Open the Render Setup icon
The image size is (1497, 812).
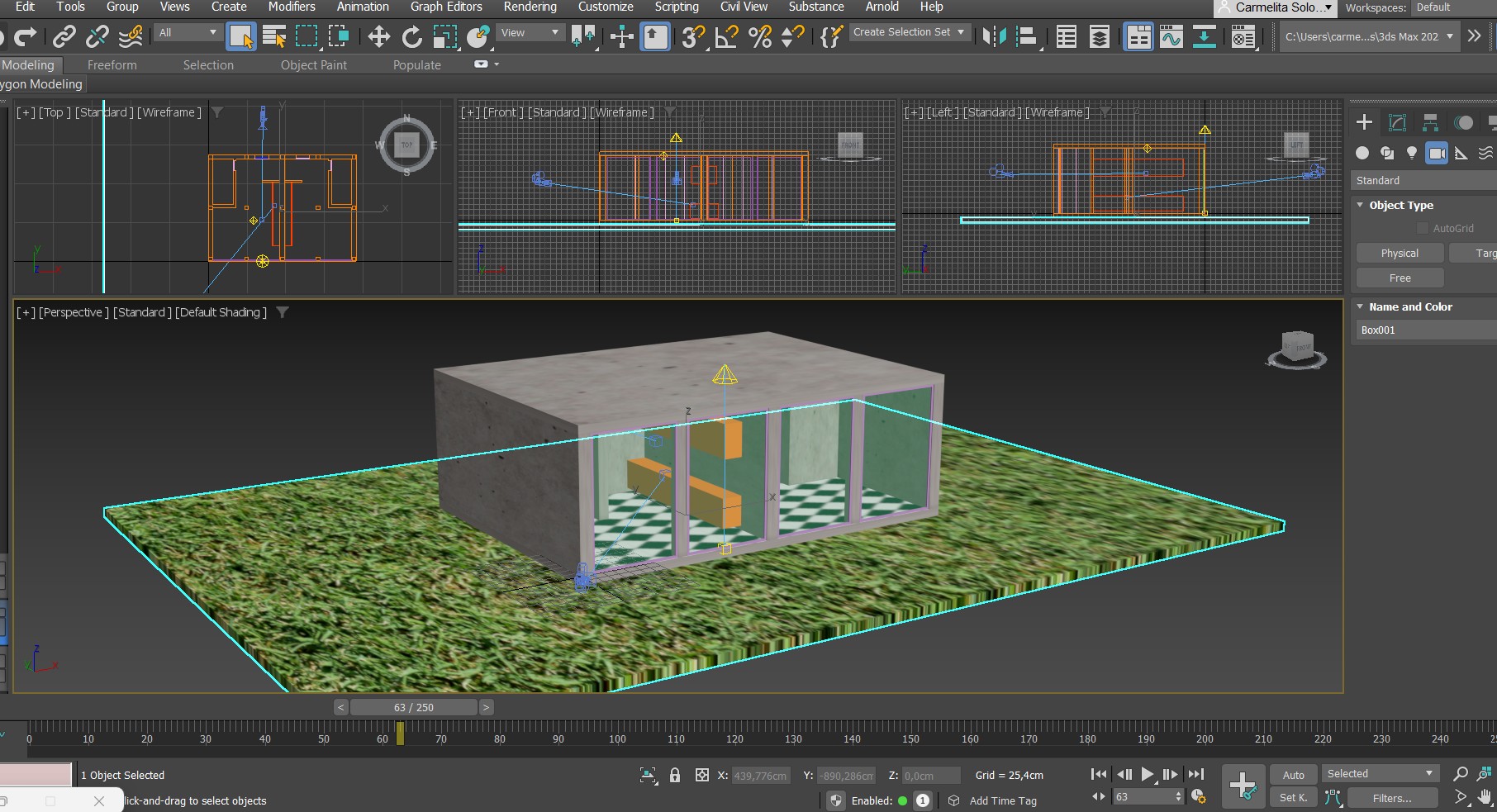[x=1243, y=36]
